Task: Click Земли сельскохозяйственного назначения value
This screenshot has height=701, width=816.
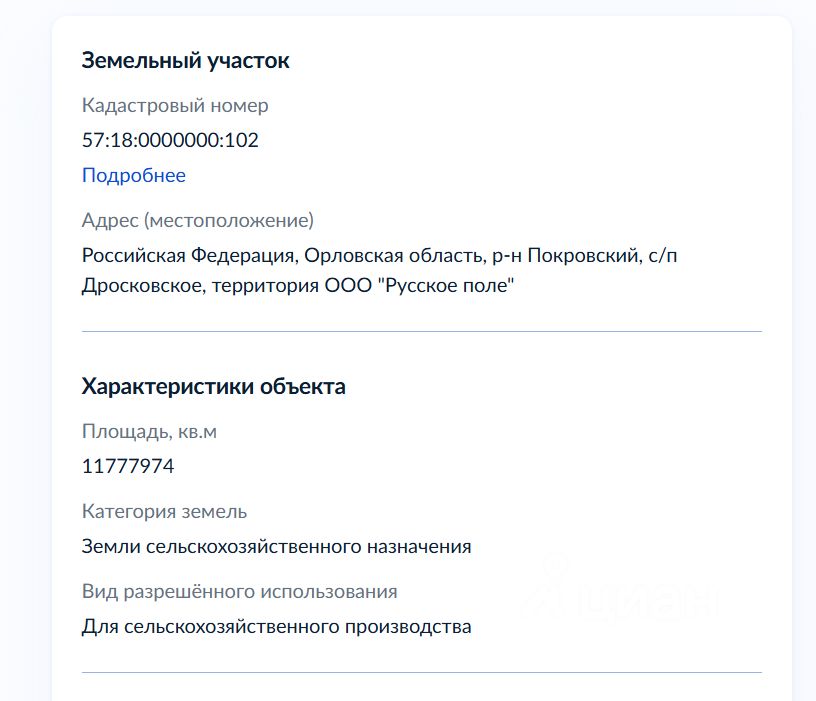Action: 276,547
